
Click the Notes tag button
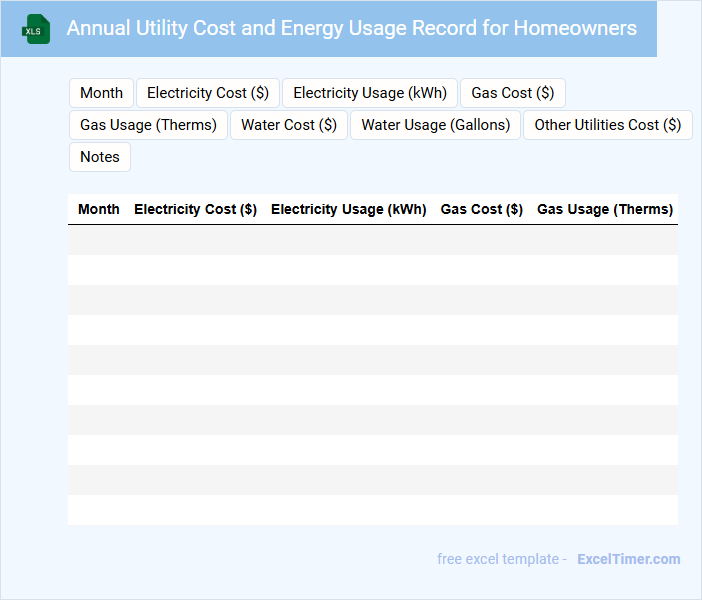(x=100, y=157)
